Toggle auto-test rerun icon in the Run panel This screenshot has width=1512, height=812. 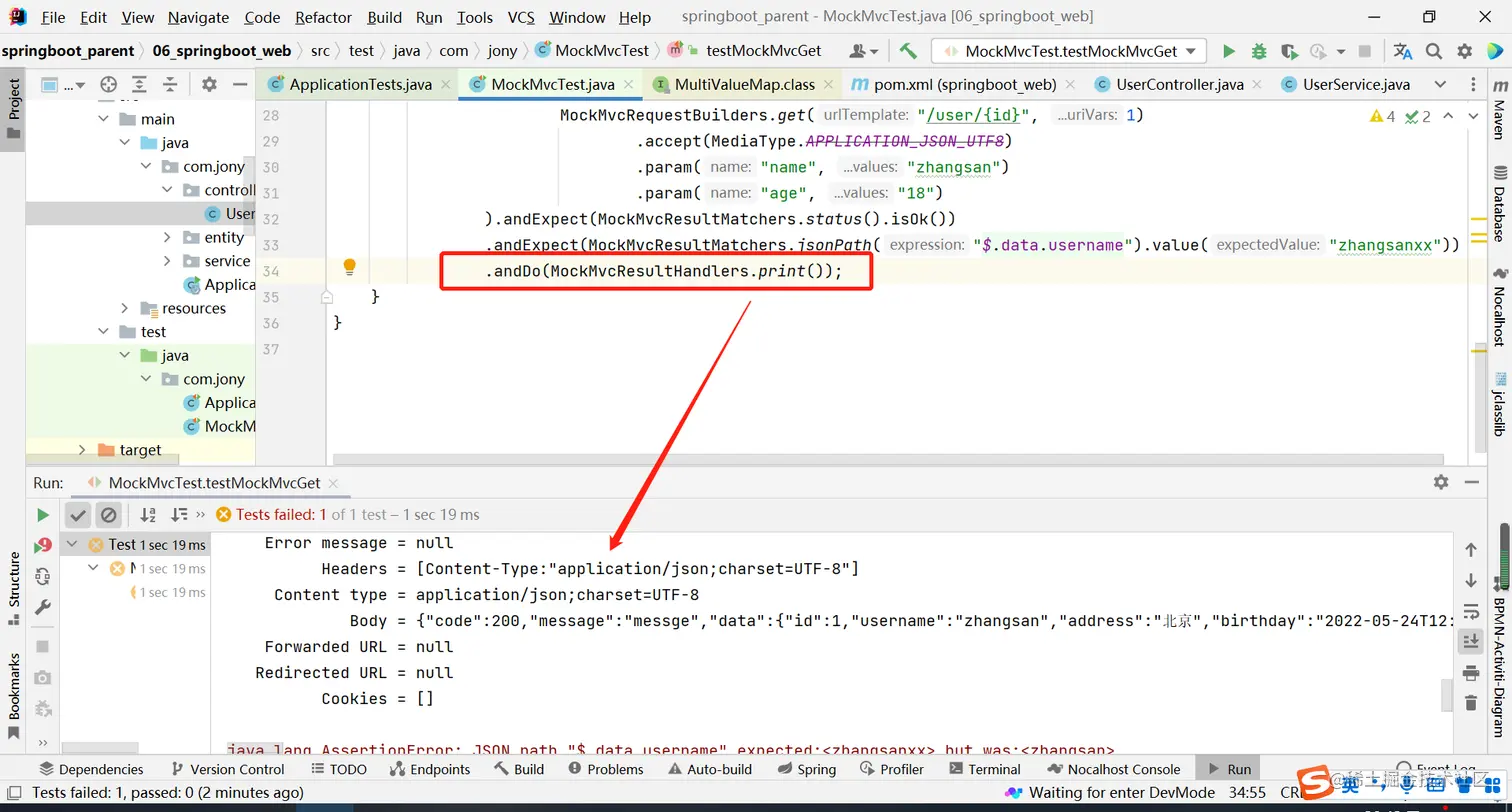pos(42,577)
